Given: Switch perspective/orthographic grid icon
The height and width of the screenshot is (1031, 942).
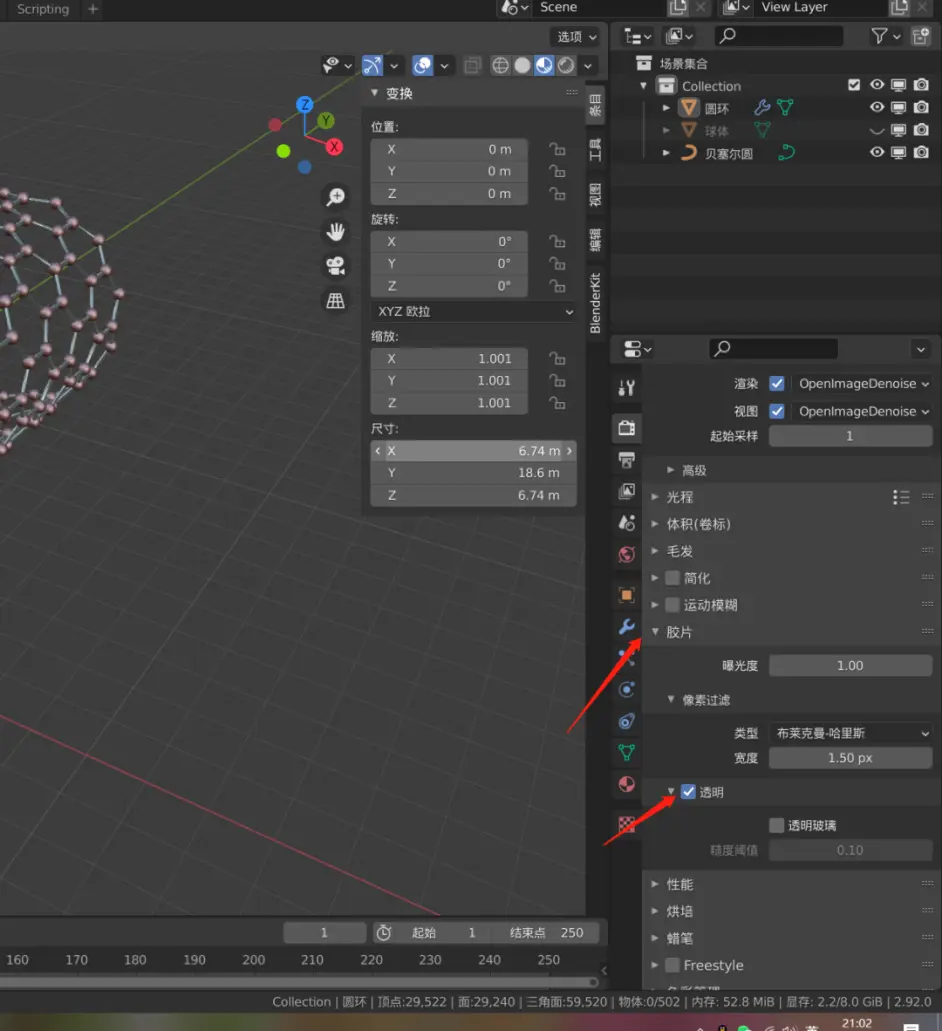Looking at the screenshot, I should 336,300.
